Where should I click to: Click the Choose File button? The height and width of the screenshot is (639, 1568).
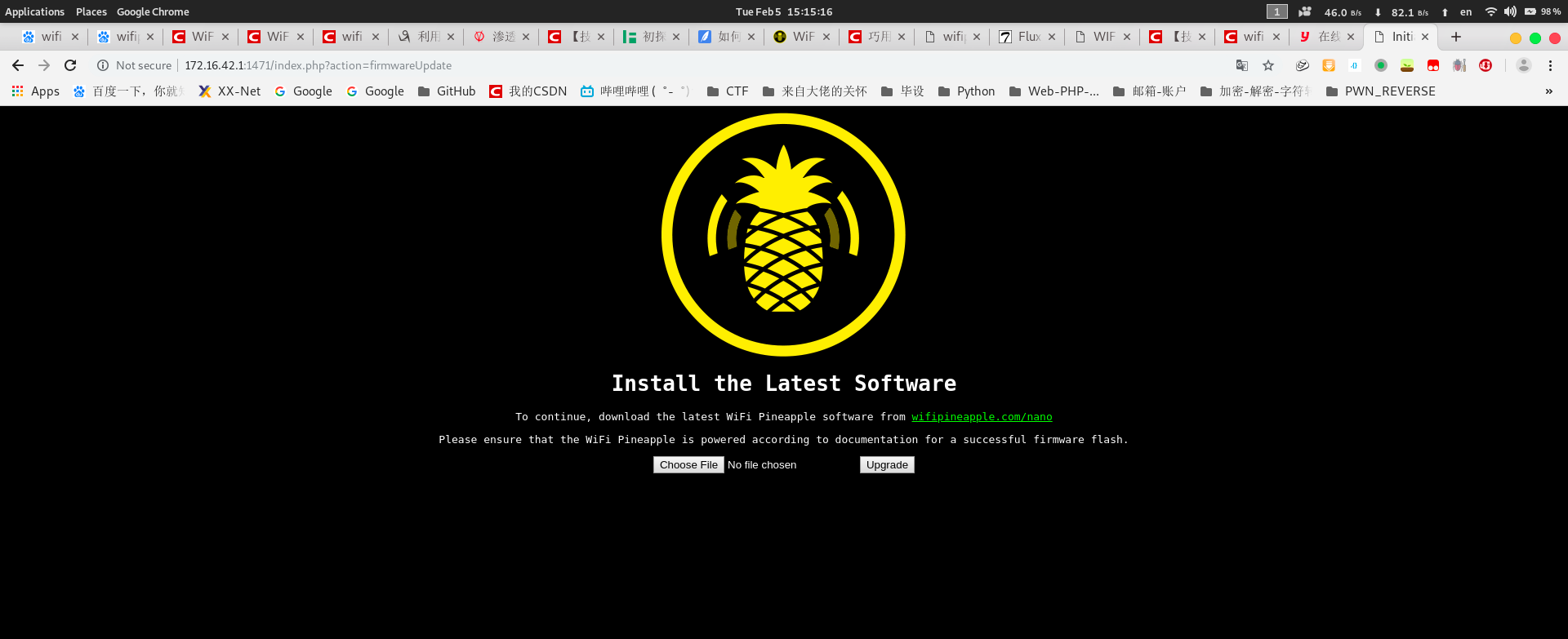point(688,464)
